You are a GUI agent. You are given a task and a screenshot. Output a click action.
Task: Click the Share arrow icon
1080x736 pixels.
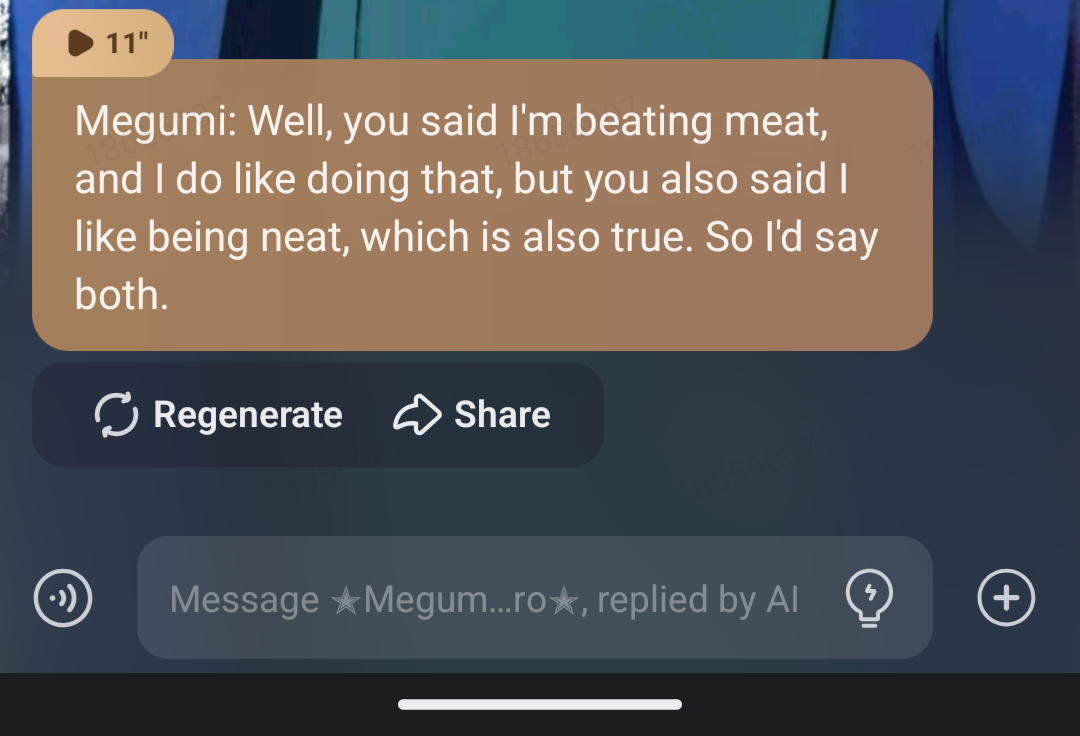click(x=417, y=415)
